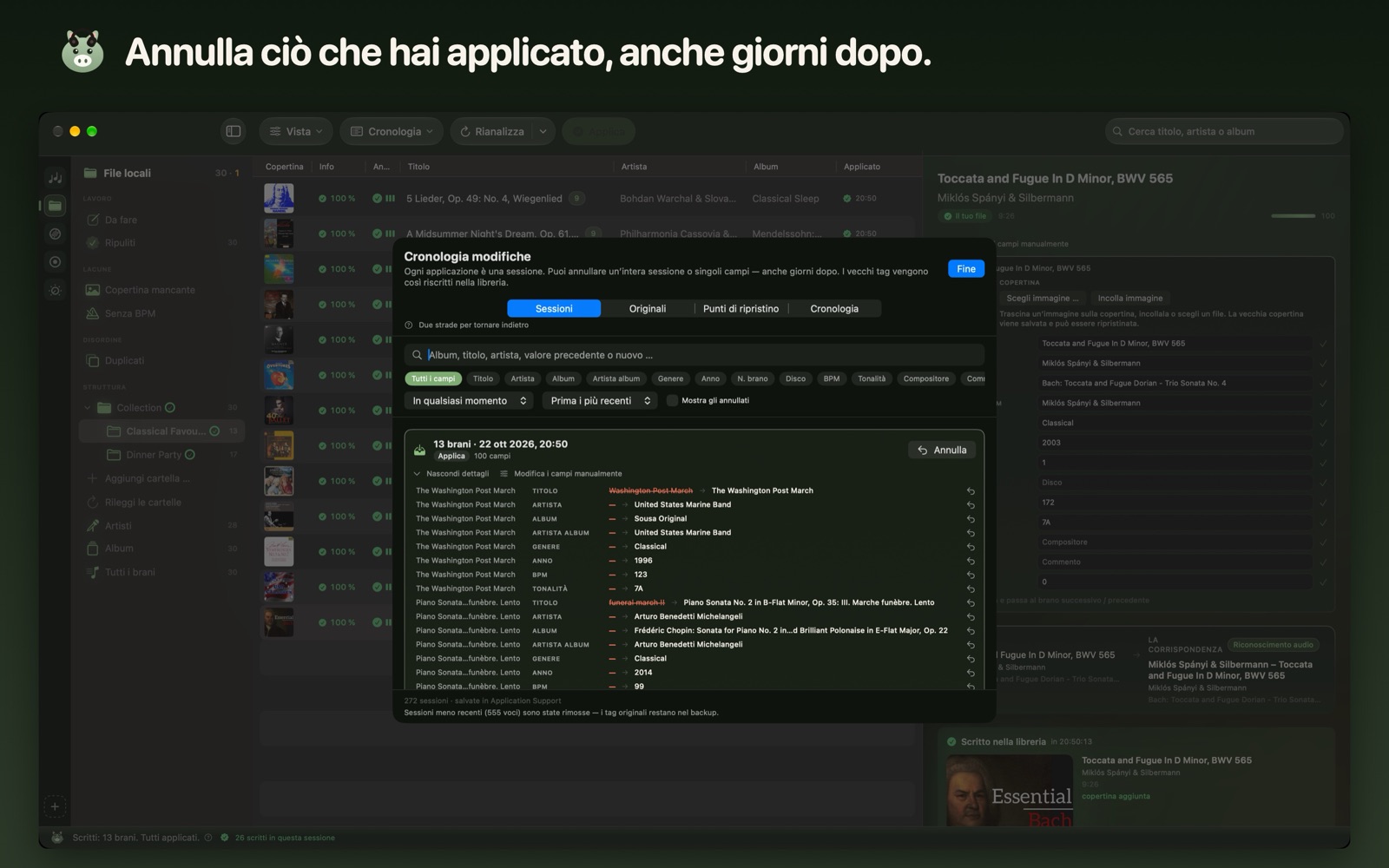The image size is (1389, 868).
Task: Toggle the Album filter chip
Action: click(563, 378)
